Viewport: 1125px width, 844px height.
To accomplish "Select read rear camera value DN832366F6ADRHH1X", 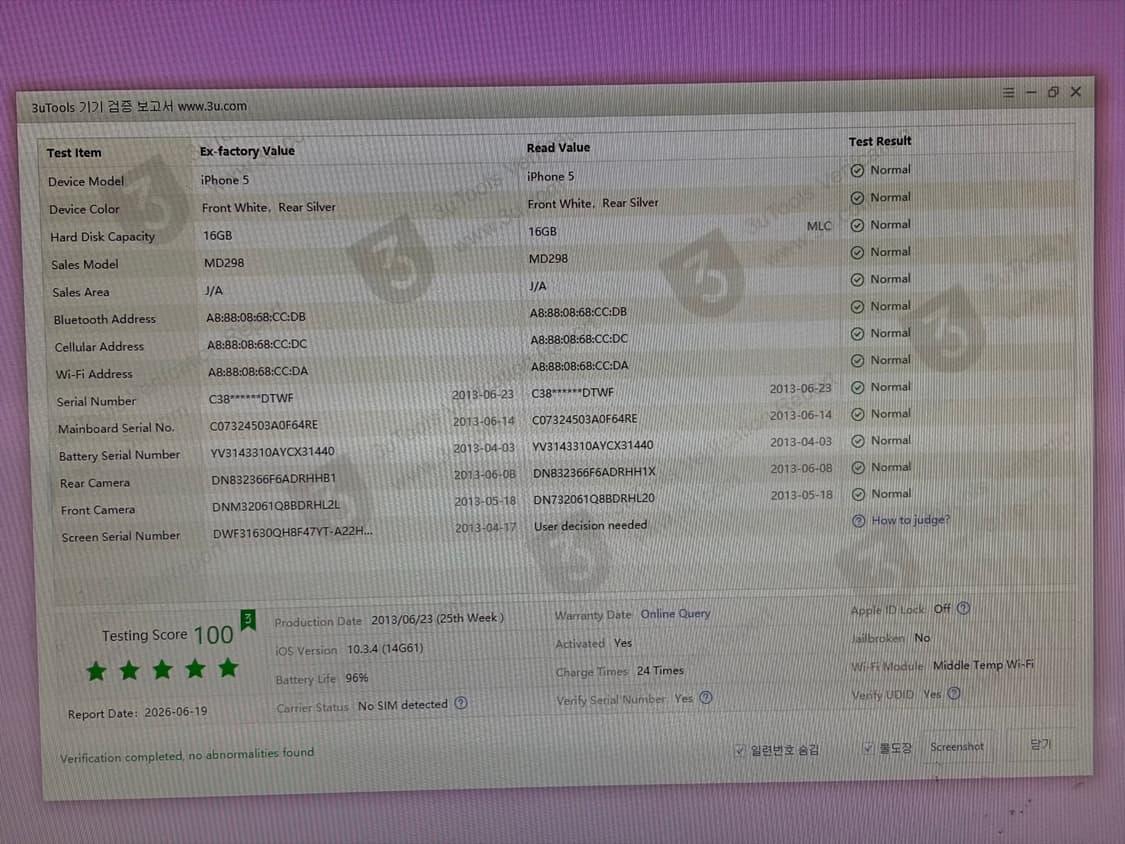I will (594, 472).
